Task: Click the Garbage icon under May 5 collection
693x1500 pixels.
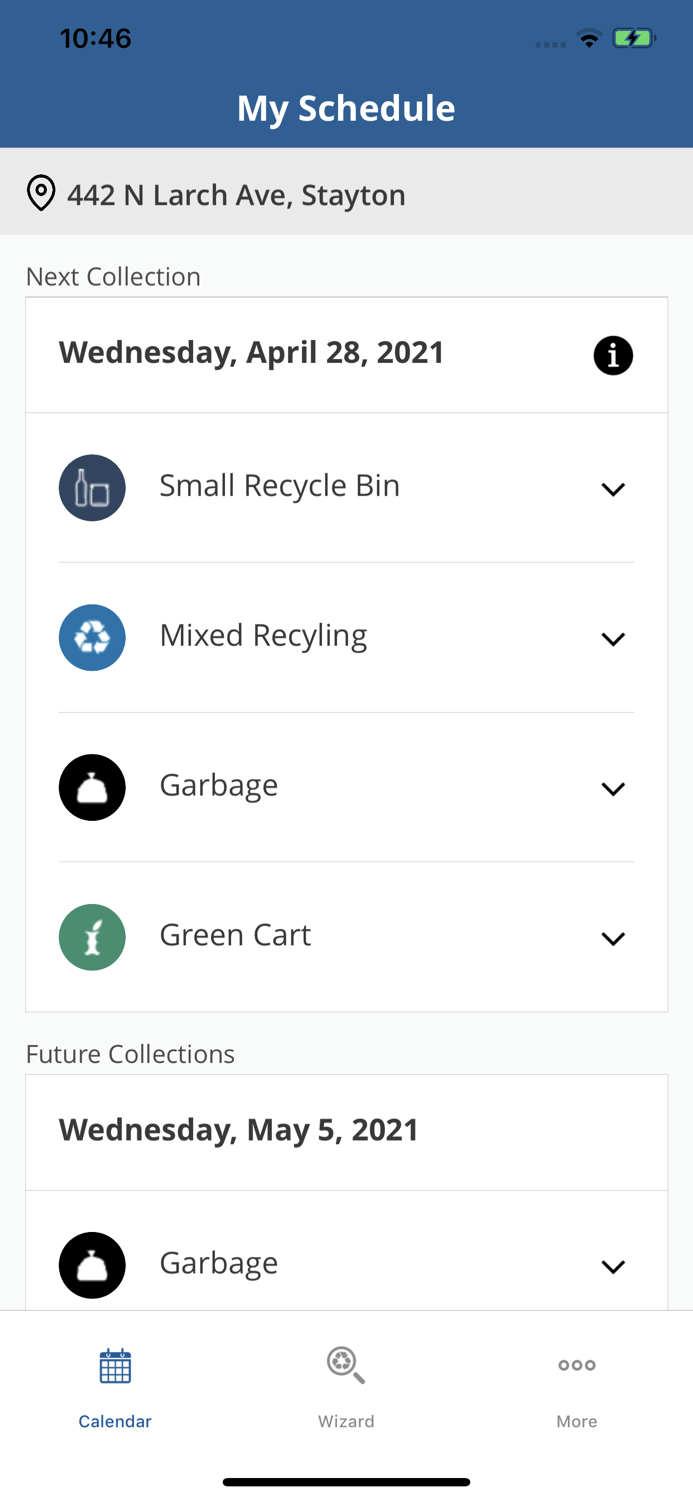Action: pos(92,1264)
